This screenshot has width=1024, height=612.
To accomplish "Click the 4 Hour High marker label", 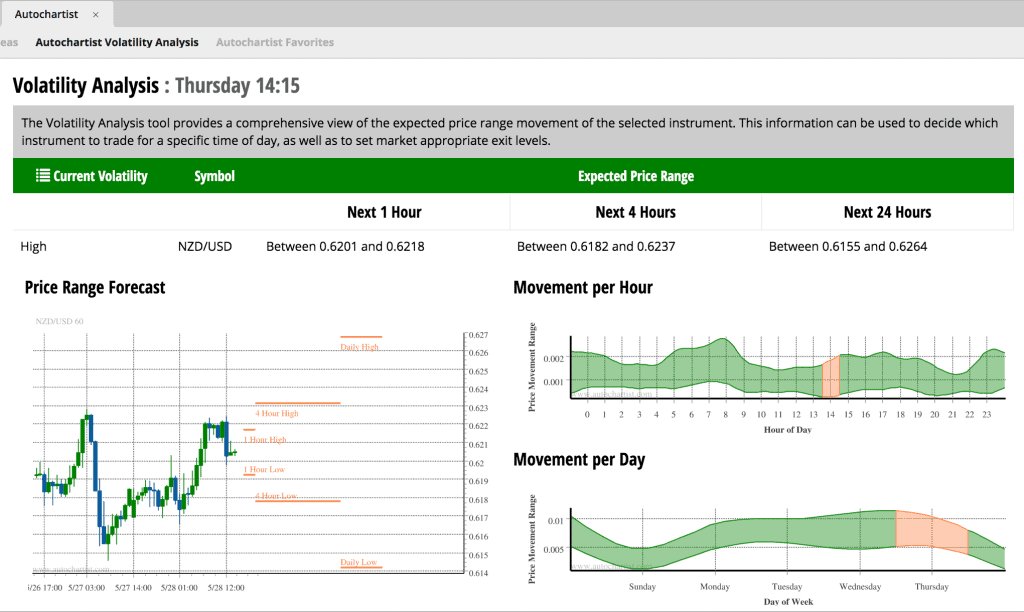I will click(x=277, y=413).
